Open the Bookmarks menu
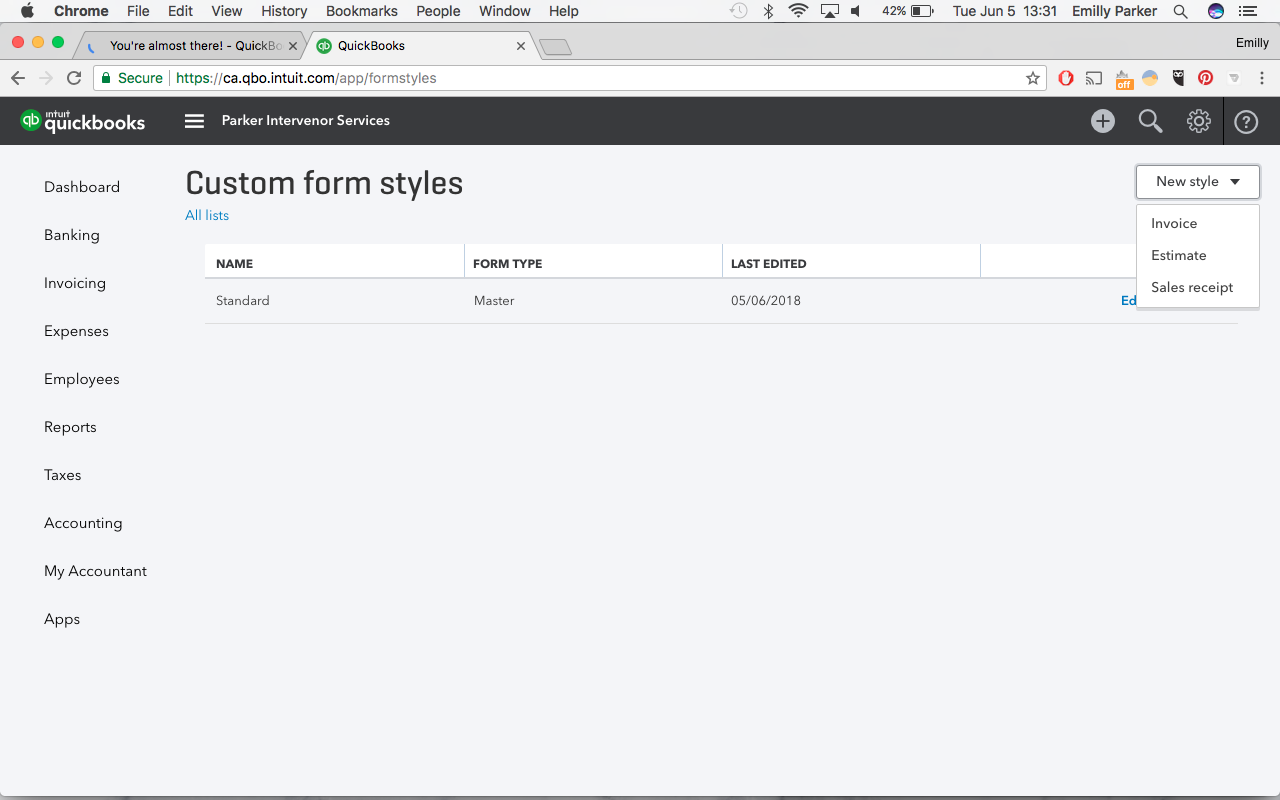This screenshot has width=1280, height=800. tap(362, 11)
